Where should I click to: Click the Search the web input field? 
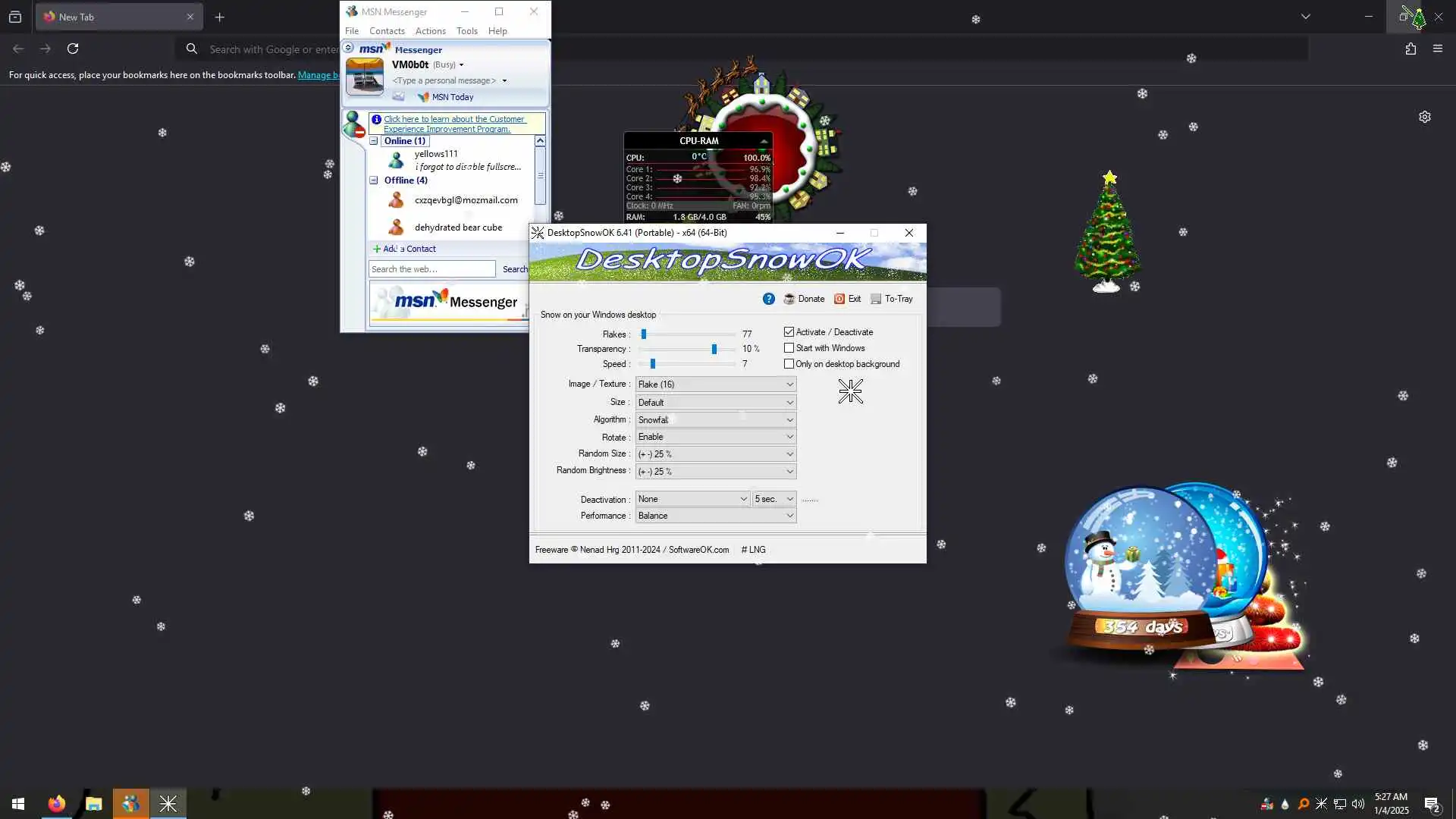[431, 269]
